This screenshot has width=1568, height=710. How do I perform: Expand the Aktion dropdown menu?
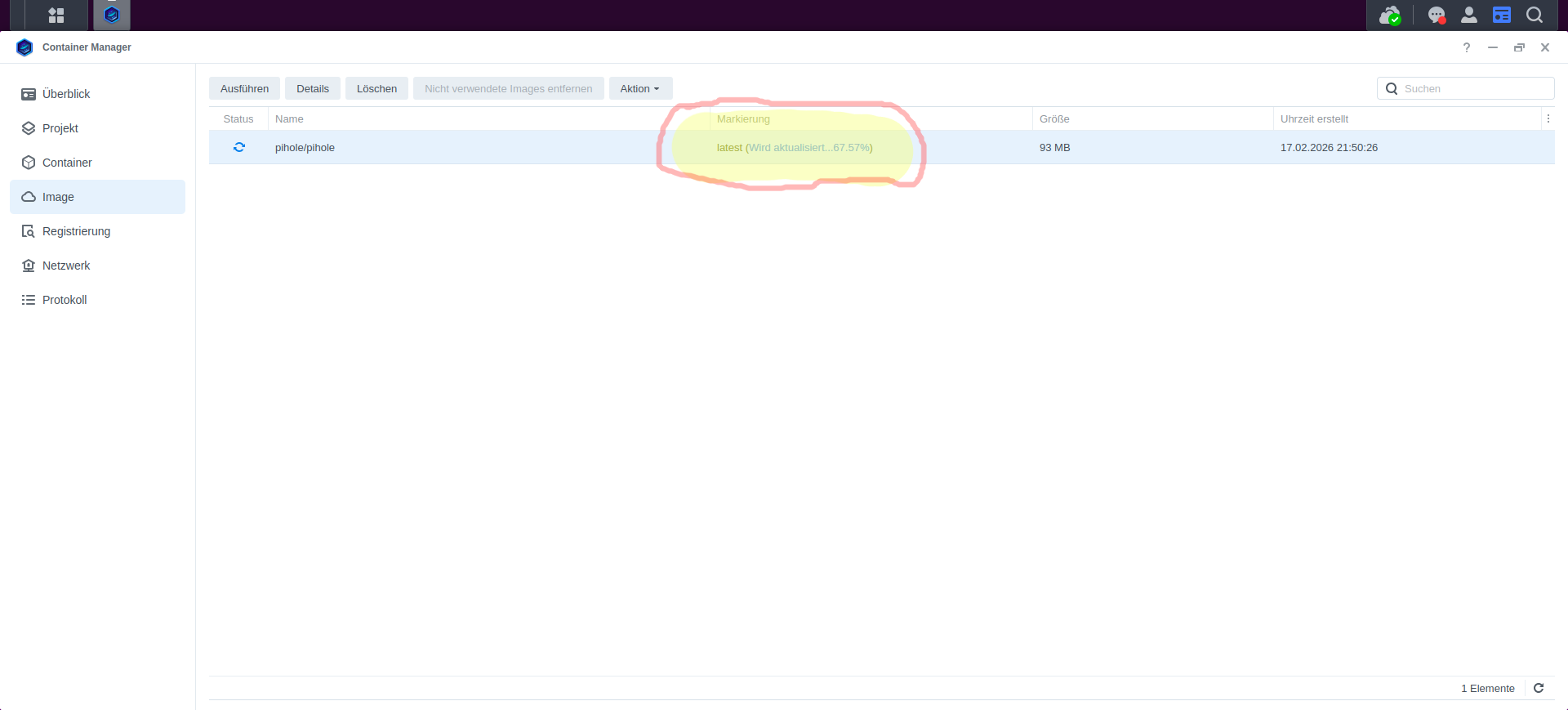pyautogui.click(x=640, y=88)
